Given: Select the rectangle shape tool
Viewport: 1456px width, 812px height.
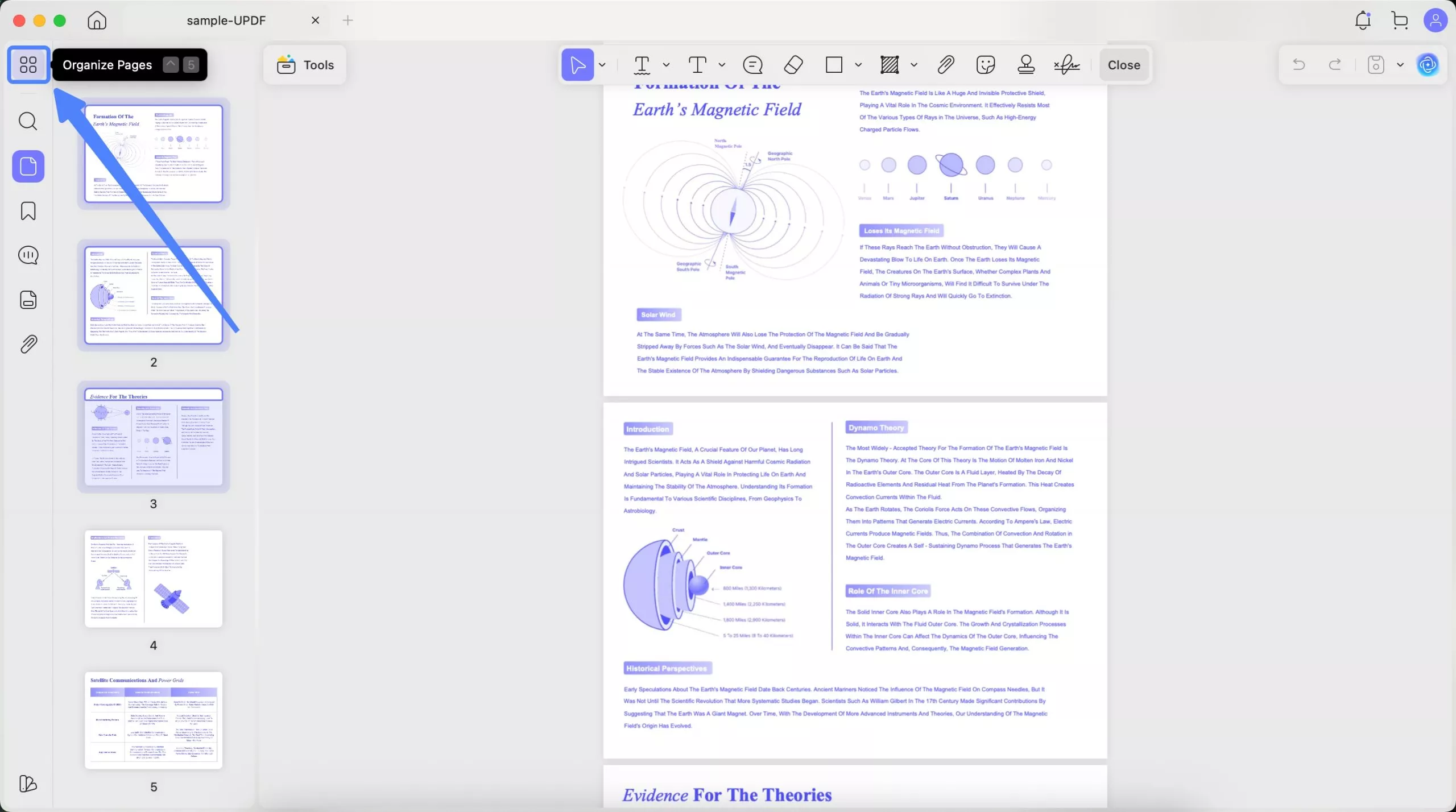Looking at the screenshot, I should point(834,65).
